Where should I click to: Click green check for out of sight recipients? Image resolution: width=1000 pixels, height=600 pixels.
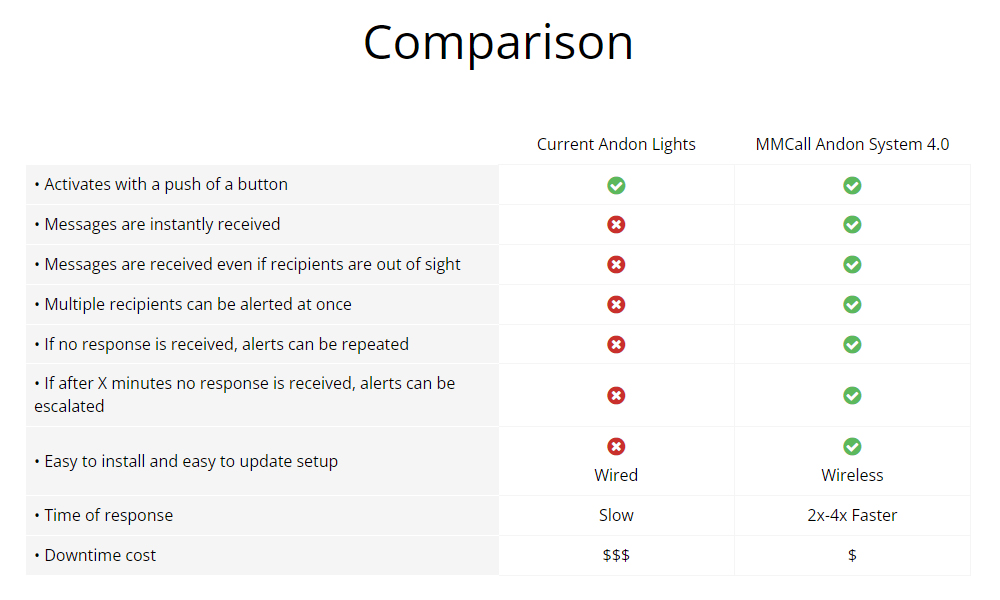[x=852, y=265]
